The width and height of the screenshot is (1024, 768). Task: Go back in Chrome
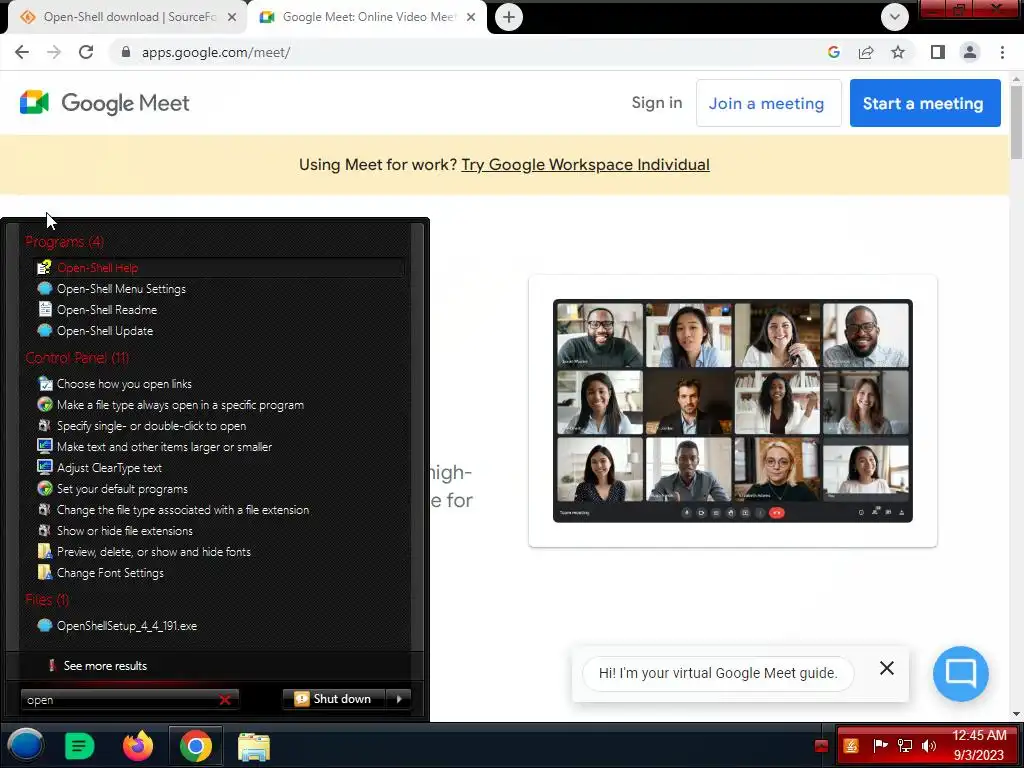[22, 52]
